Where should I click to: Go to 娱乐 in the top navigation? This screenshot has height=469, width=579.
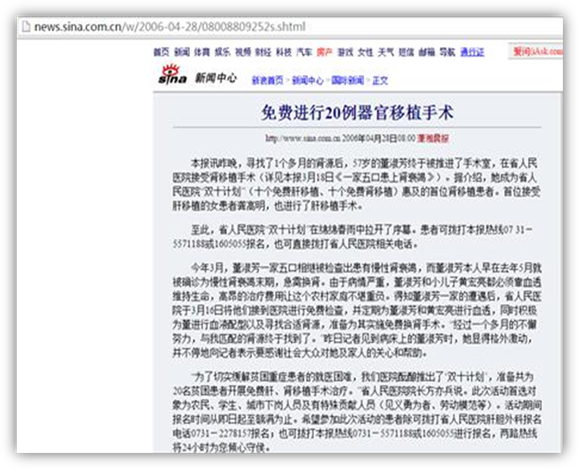pyautogui.click(x=222, y=52)
